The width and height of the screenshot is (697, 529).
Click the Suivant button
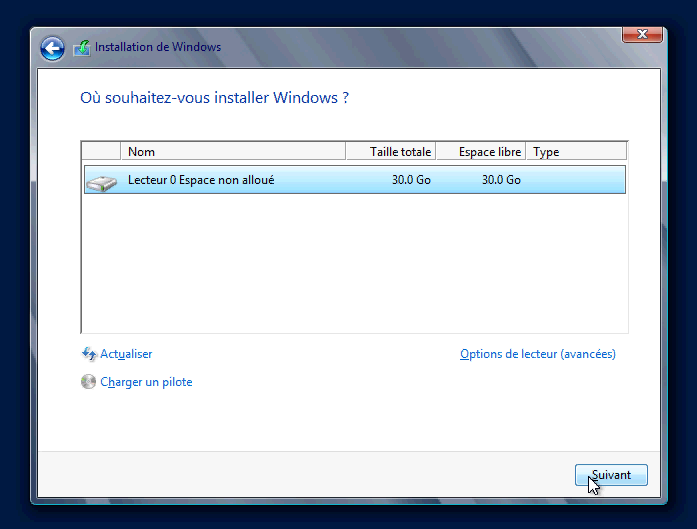(611, 475)
